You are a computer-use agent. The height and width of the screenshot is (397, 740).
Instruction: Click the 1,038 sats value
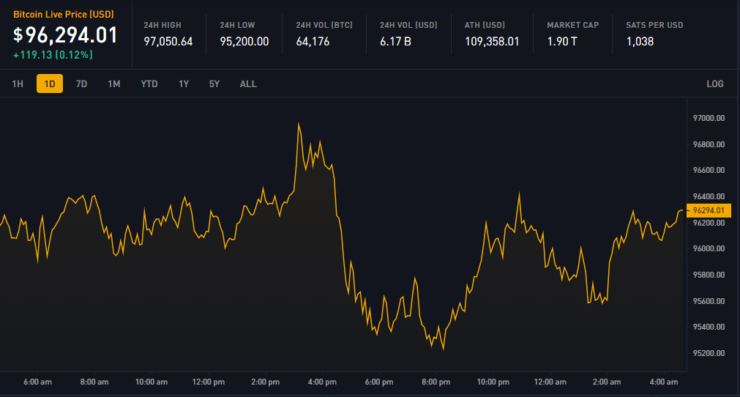tap(640, 42)
